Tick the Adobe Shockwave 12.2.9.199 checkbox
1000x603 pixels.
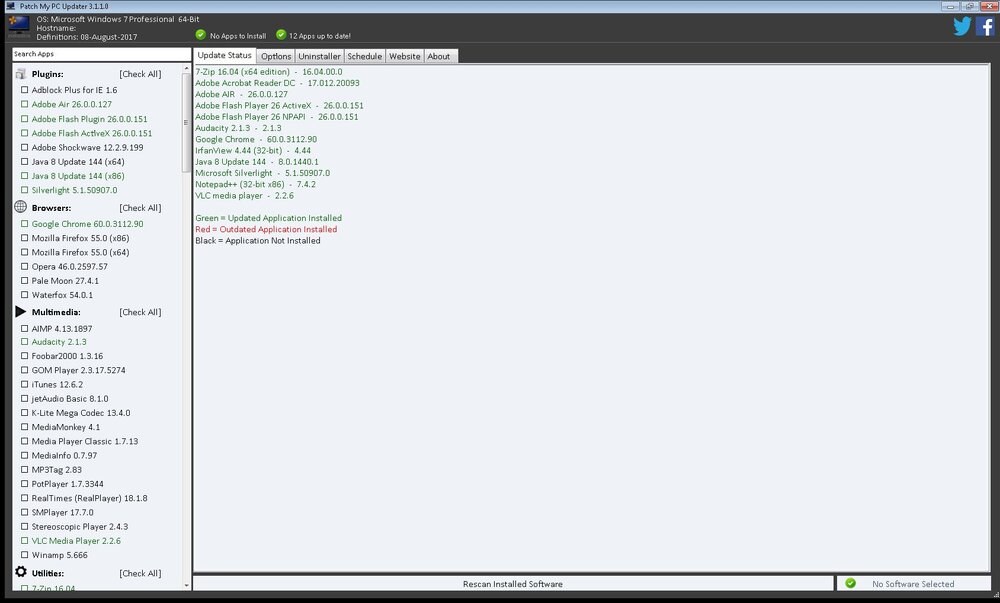(x=25, y=147)
